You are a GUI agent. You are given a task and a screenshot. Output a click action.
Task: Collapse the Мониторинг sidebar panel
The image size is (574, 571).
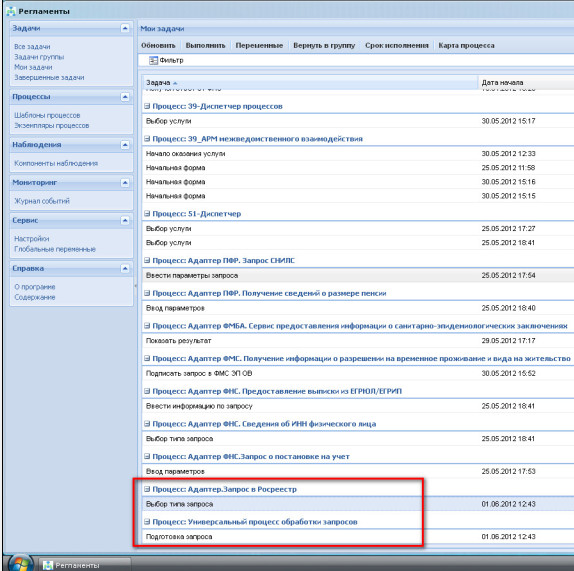click(x=125, y=183)
